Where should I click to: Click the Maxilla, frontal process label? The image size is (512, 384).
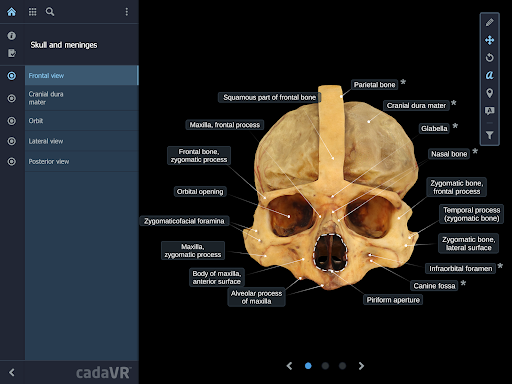click(225, 125)
